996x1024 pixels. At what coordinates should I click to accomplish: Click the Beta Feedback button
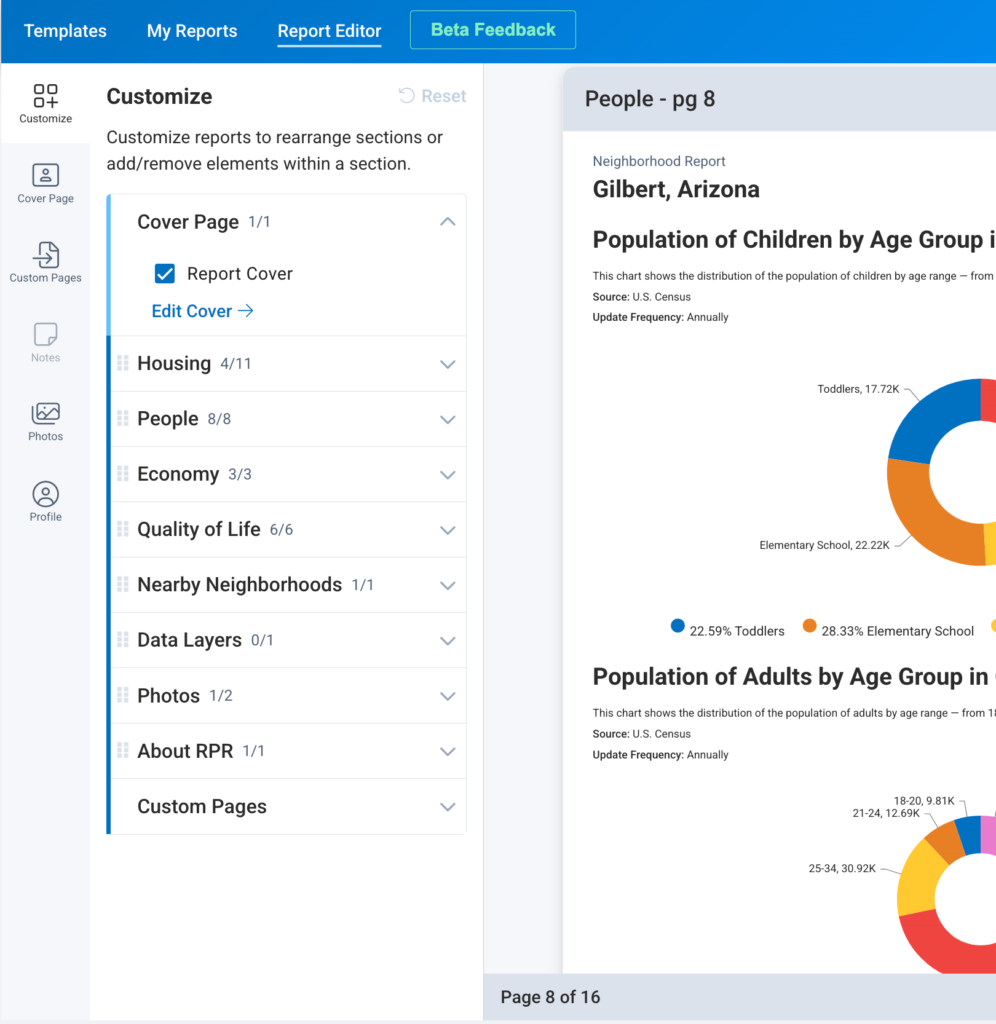pos(493,30)
